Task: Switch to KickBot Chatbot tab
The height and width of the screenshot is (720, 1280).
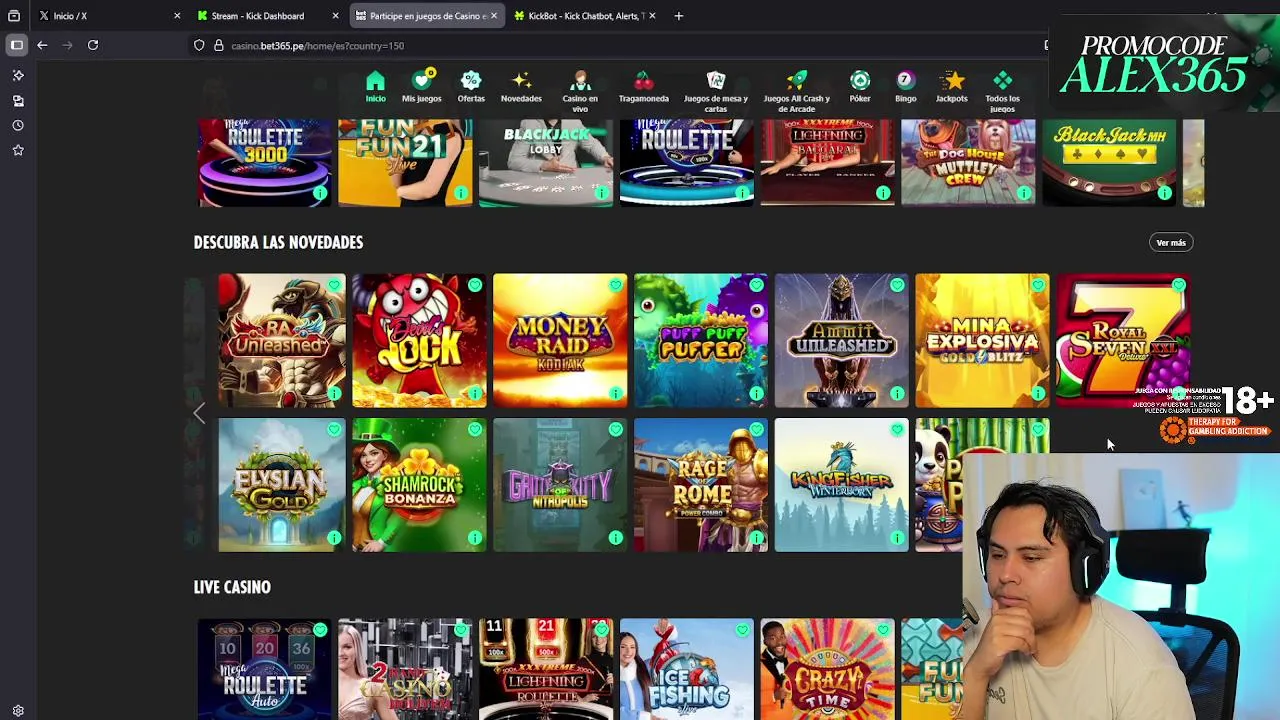Action: [586, 16]
